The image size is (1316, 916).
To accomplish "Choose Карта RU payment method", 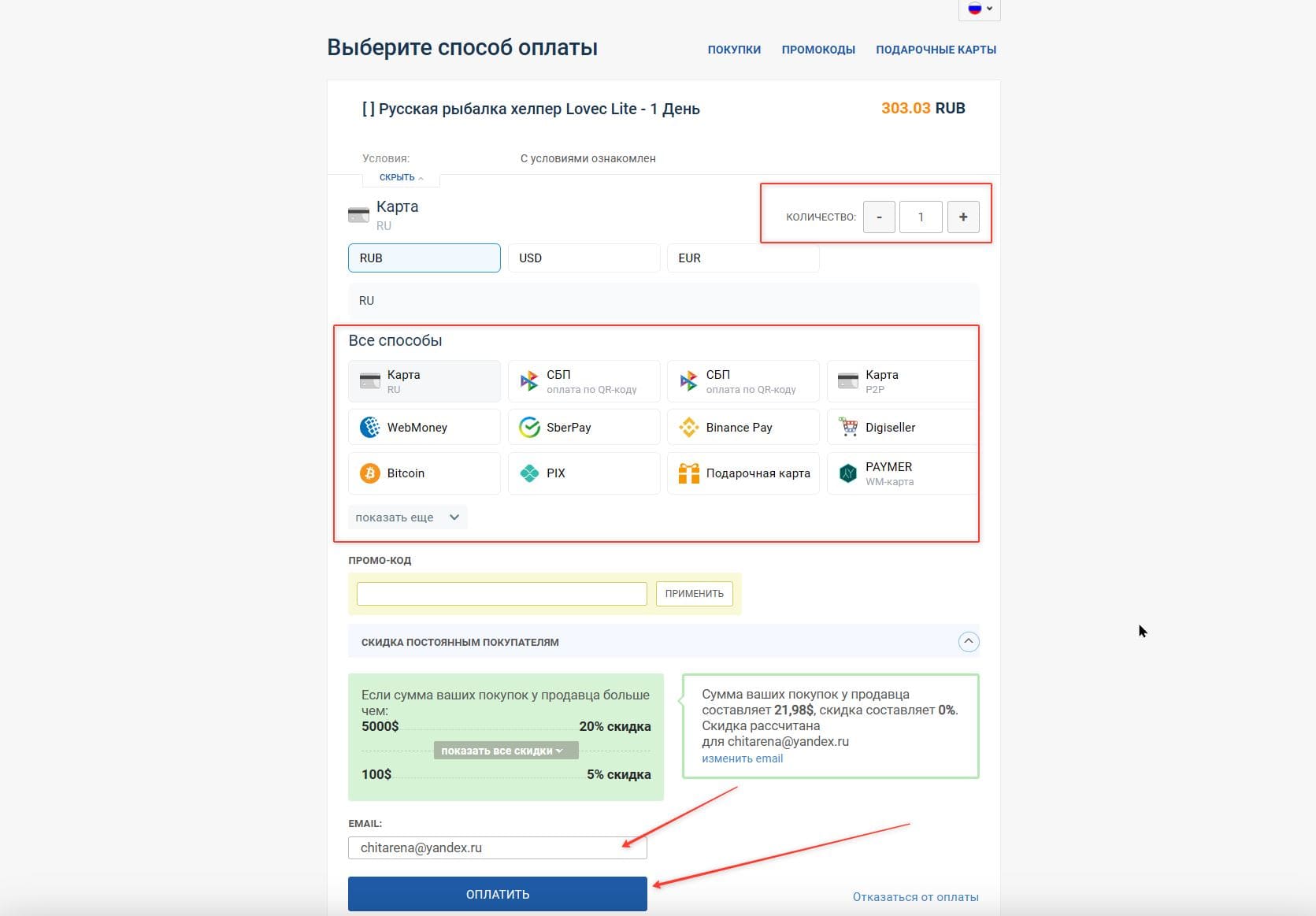I will point(424,381).
